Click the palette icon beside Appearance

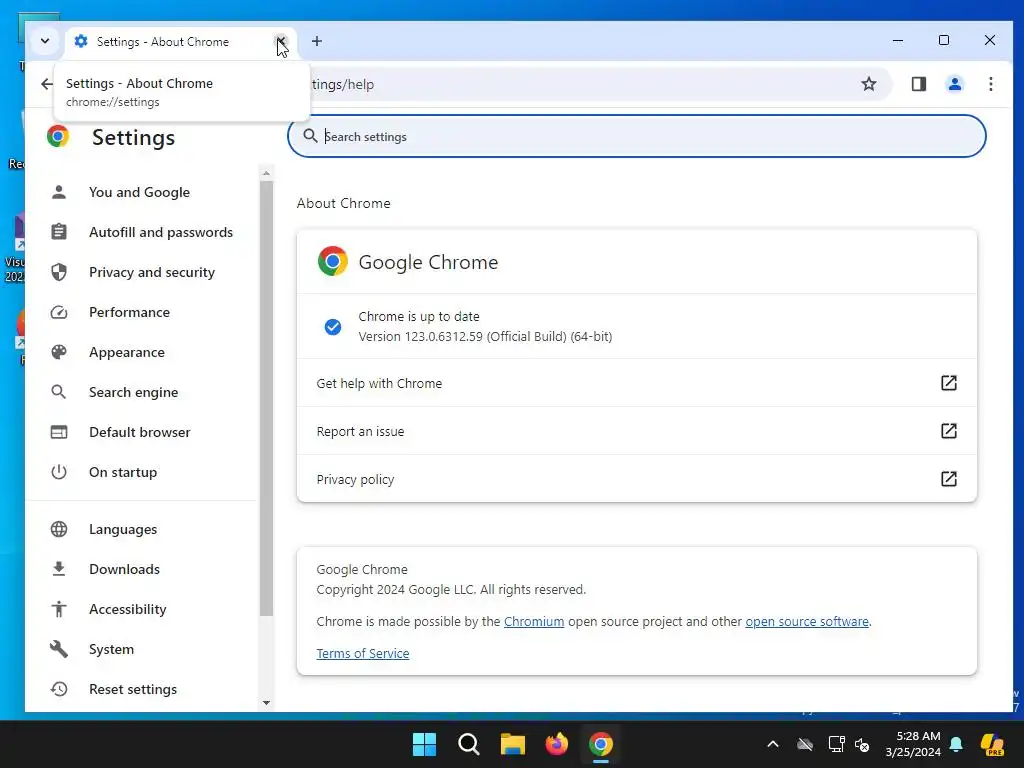[x=59, y=352]
